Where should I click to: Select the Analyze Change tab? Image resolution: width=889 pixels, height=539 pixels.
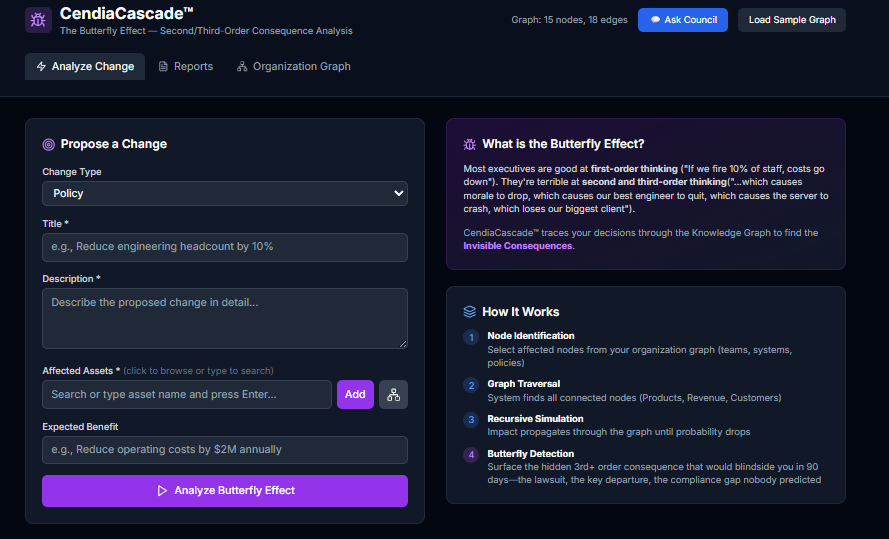(x=85, y=67)
